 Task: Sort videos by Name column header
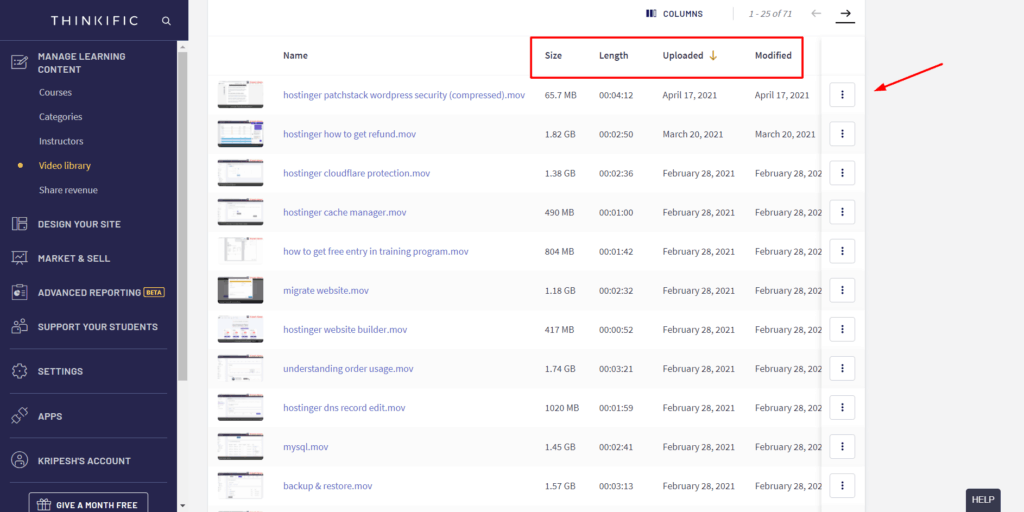295,56
